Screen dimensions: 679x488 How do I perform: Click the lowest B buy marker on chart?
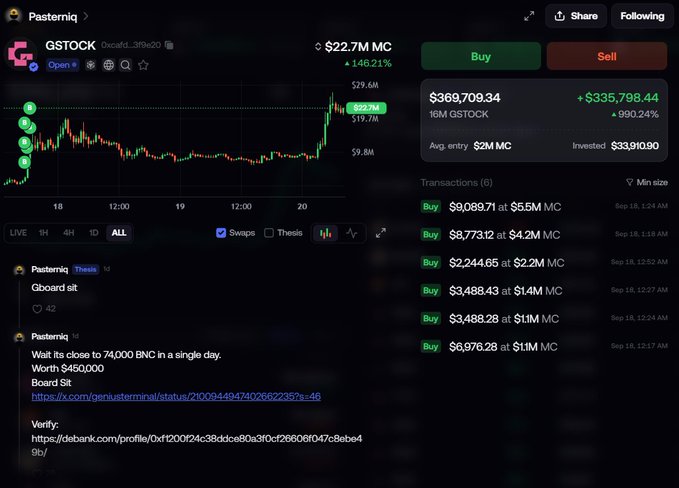coord(25,162)
